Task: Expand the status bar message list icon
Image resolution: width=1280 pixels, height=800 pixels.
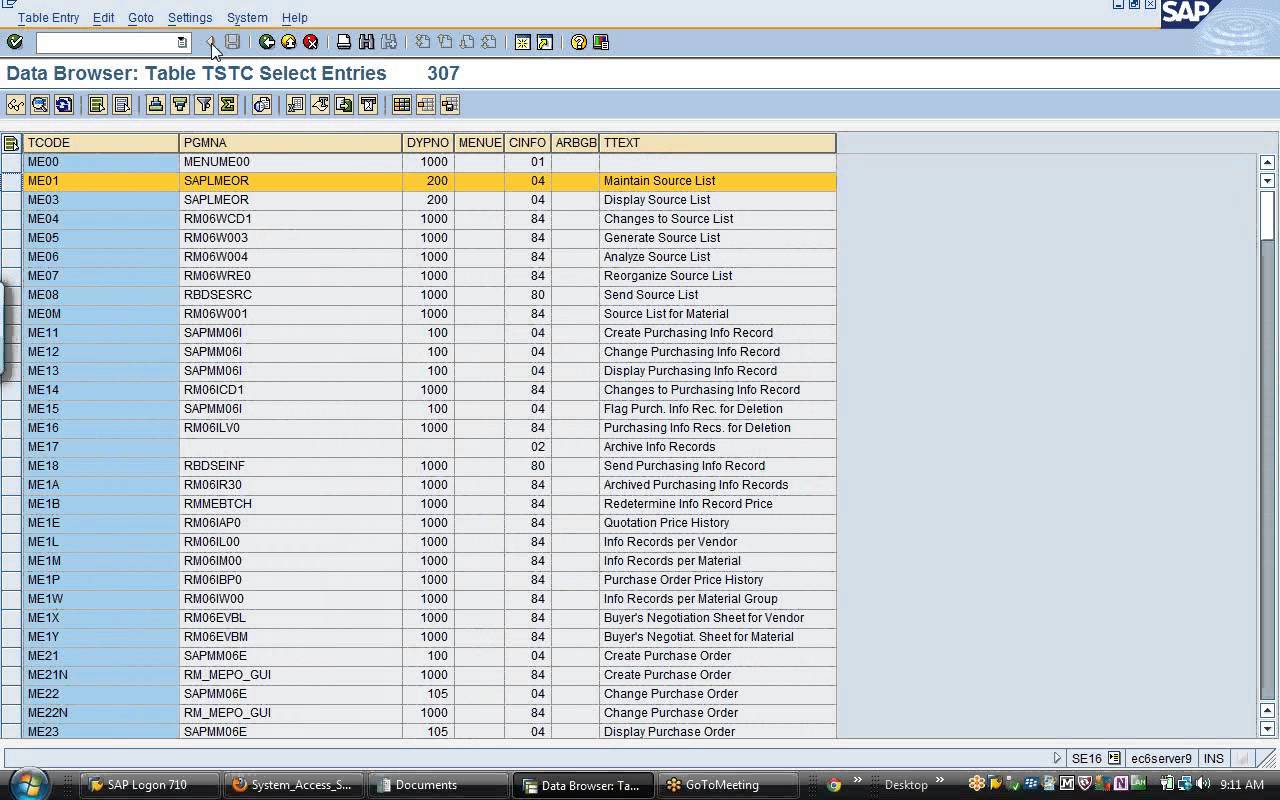Action: coord(1057,758)
